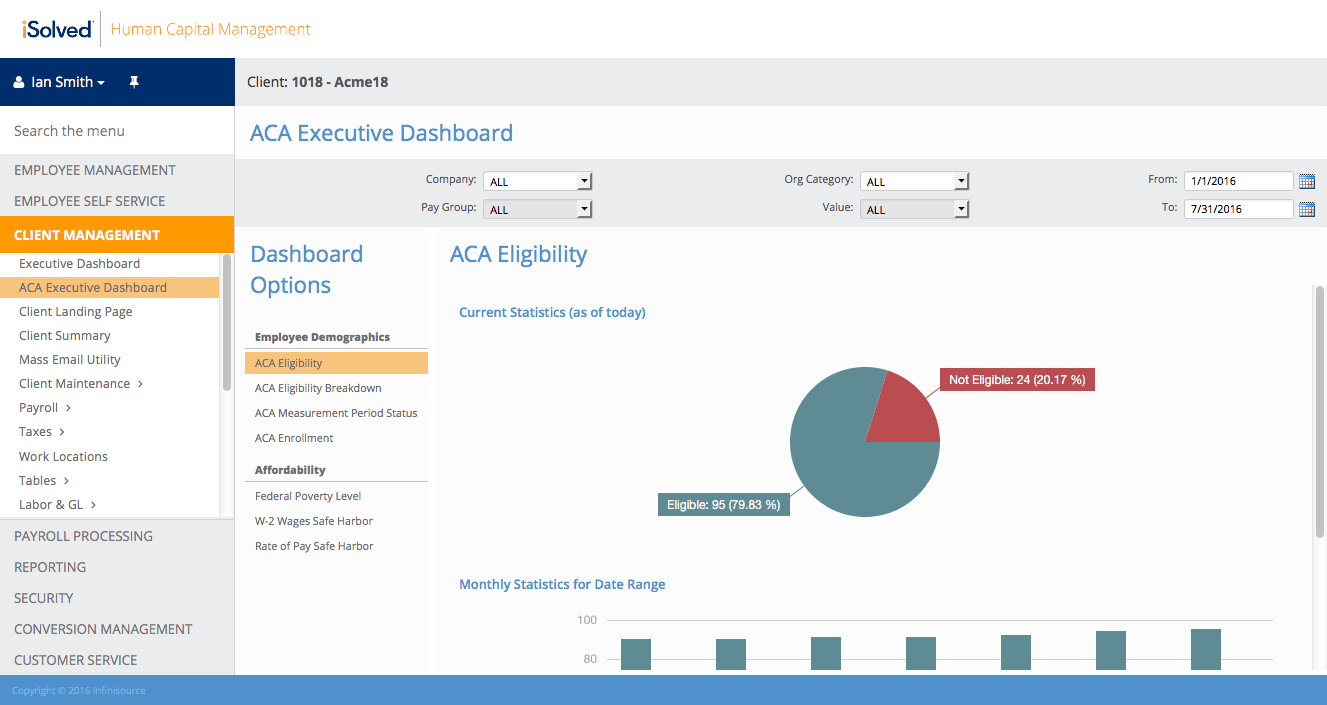1327x705 pixels.
Task: Open the Federal Poverty Level view
Action: point(307,495)
